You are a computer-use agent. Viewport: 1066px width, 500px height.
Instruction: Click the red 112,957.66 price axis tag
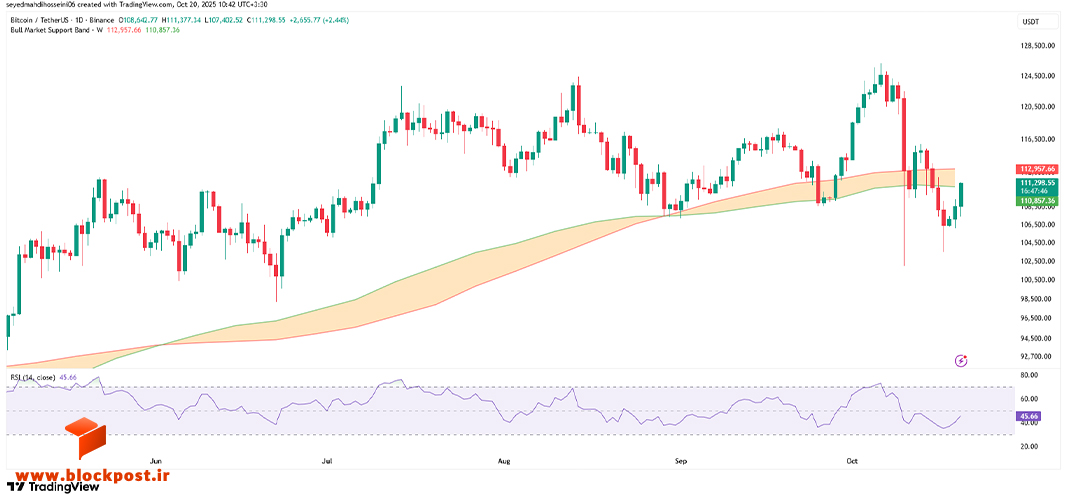pos(1036,169)
